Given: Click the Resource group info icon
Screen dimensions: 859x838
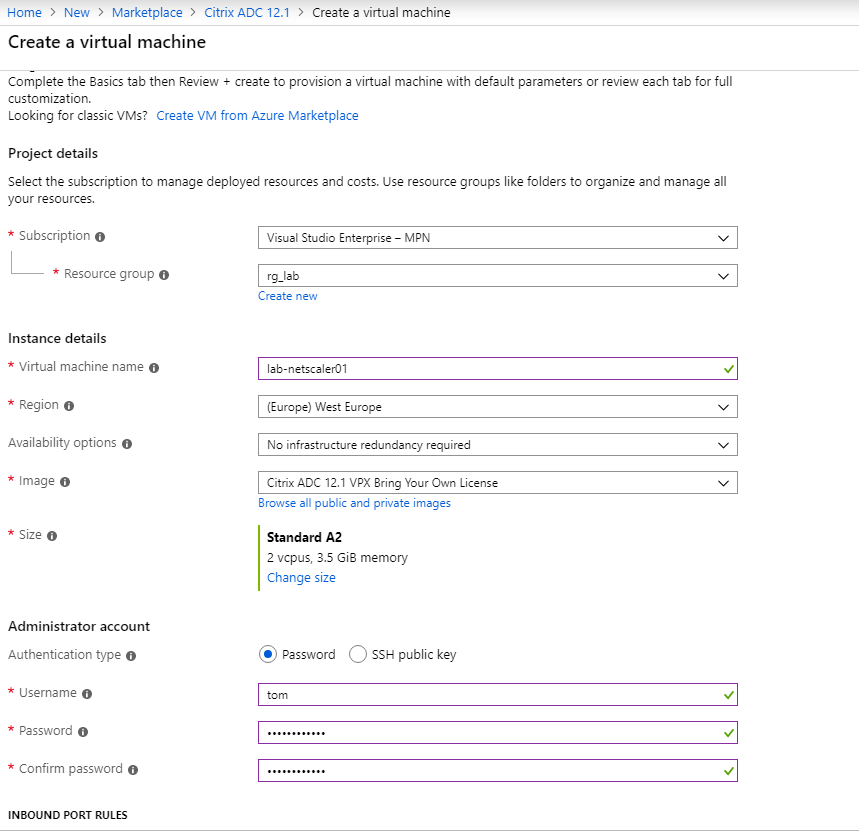Looking at the screenshot, I should (x=164, y=275).
